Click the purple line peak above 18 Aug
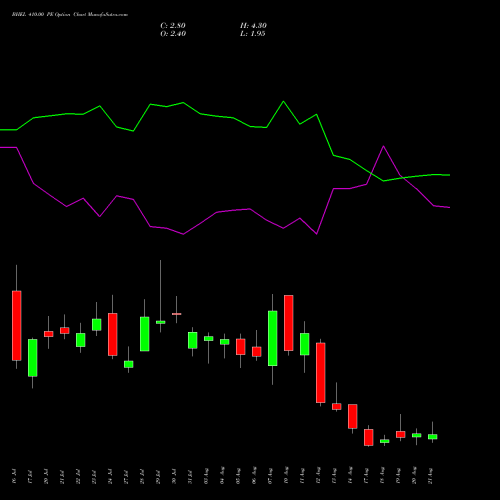500x500 pixels. 384,146
